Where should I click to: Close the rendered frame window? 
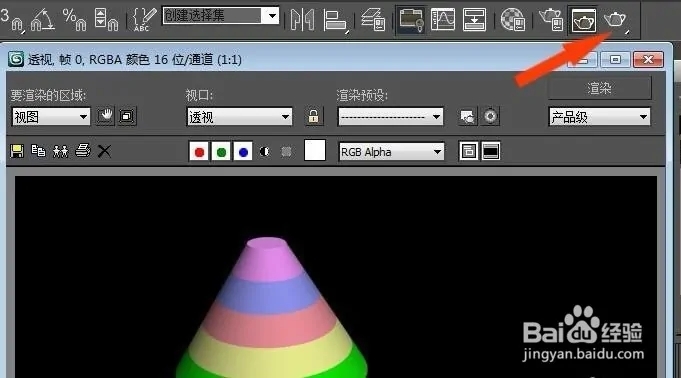(648, 60)
